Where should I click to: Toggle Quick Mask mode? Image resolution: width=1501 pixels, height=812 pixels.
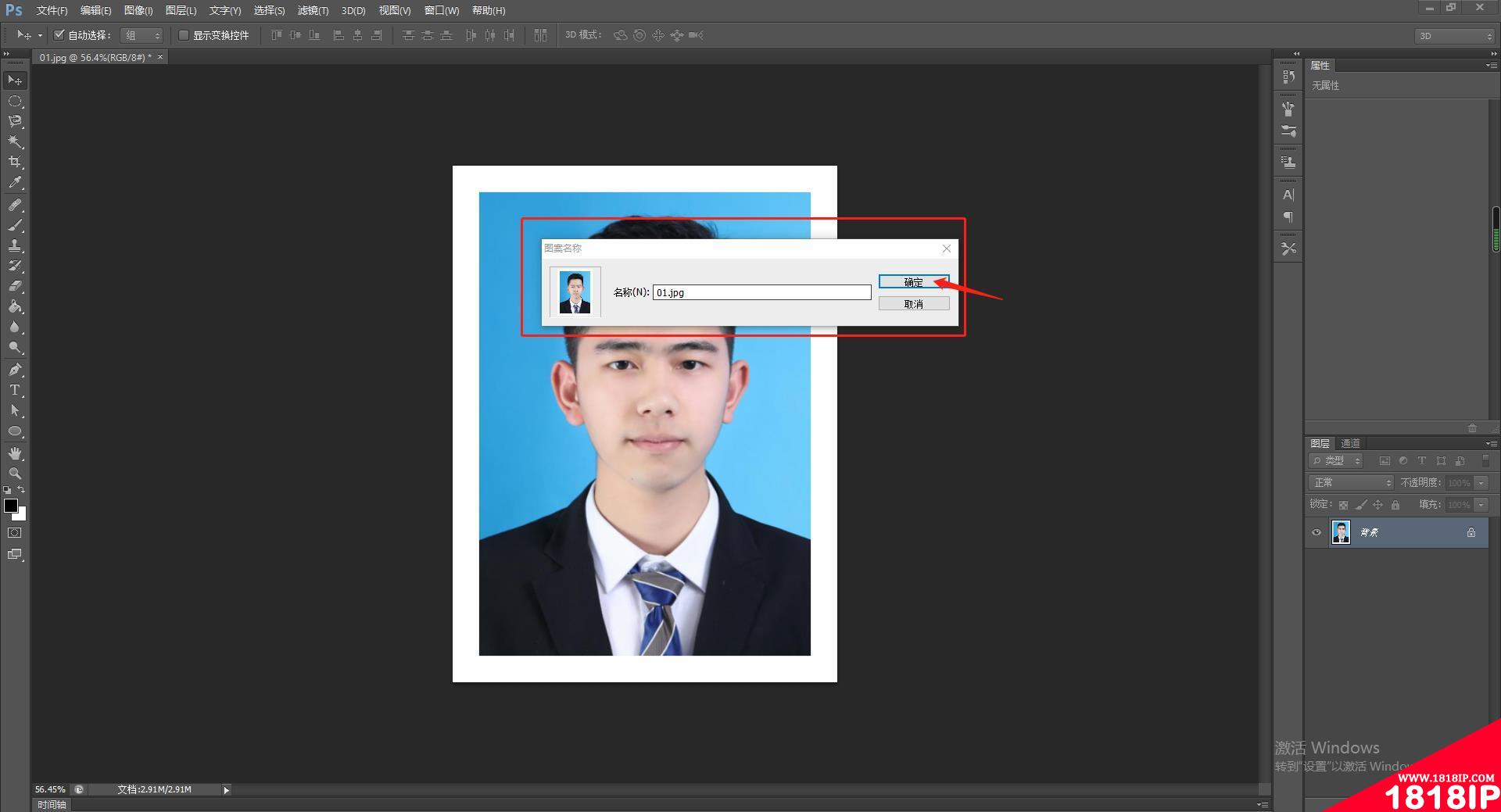coord(15,533)
